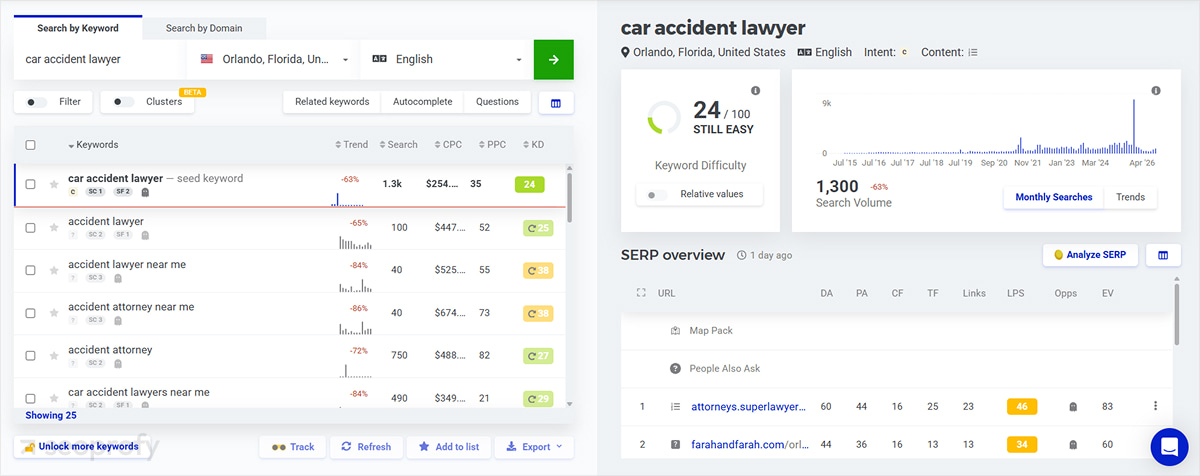Click the green KD 24 badge
Image resolution: width=1200 pixels, height=476 pixels.
pos(530,184)
